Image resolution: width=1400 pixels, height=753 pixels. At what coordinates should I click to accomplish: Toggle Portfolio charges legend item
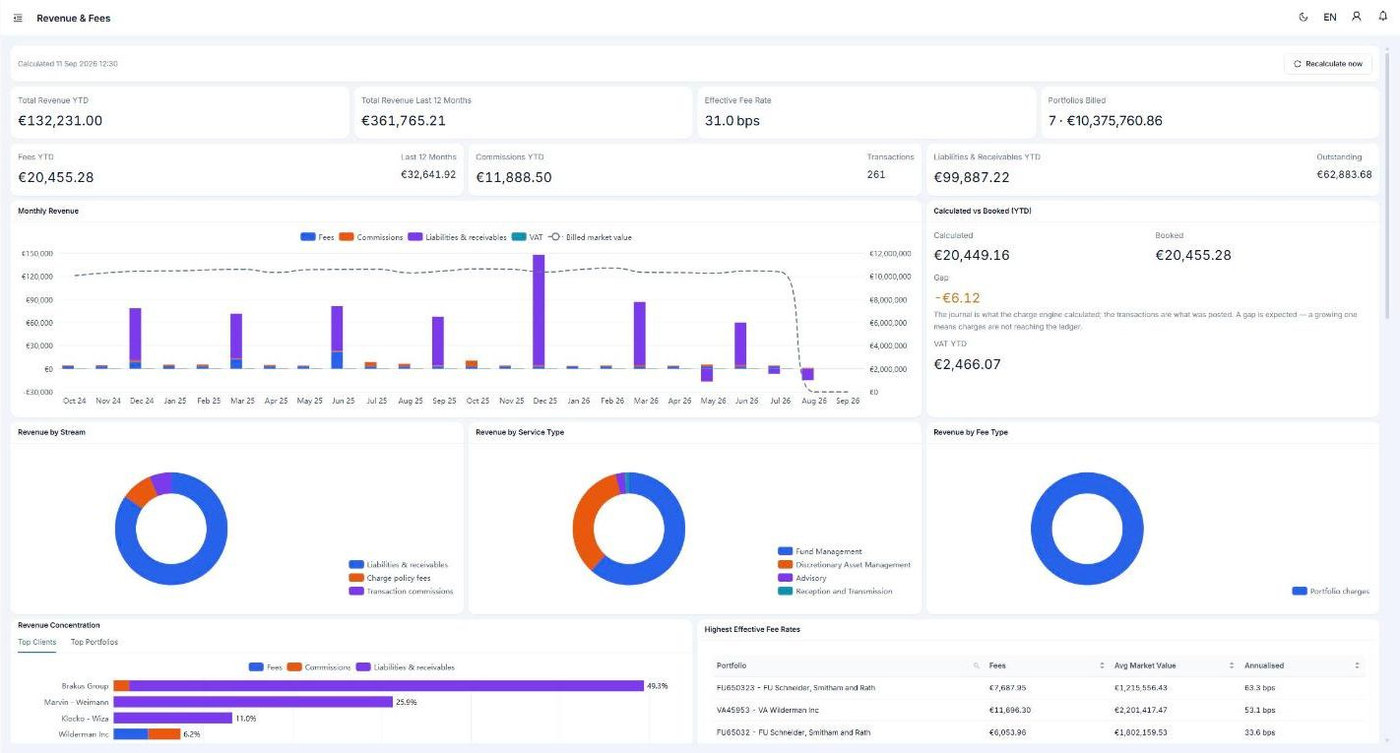(x=1331, y=591)
